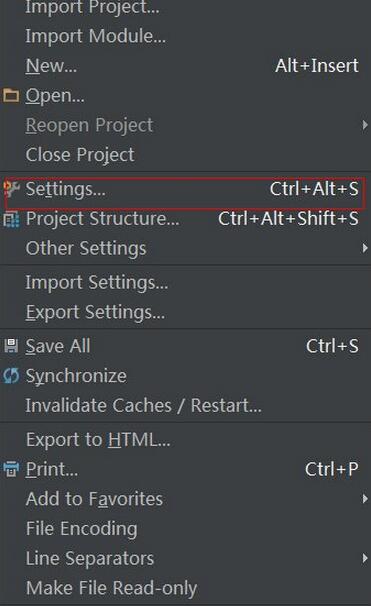Click the blue Synchronize arrows icon
This screenshot has height=606, width=371.
(x=11, y=376)
